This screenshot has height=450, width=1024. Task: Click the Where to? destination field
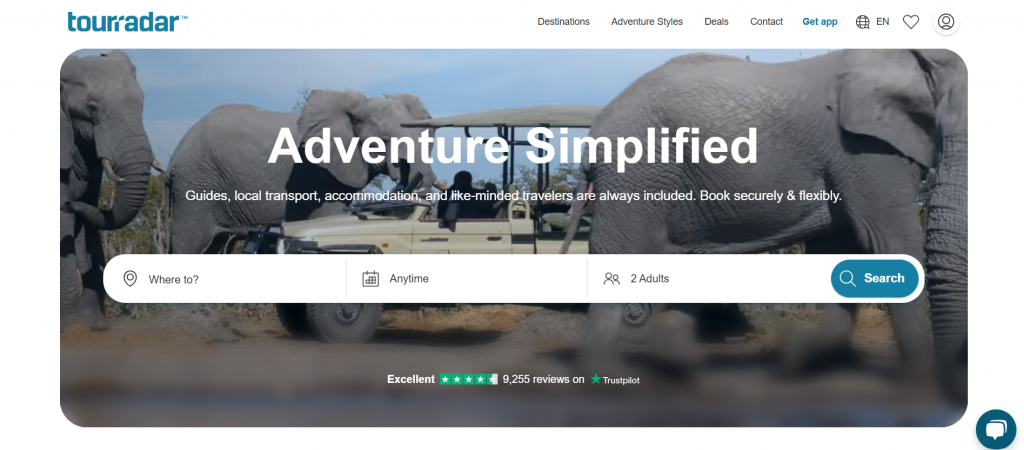click(x=225, y=279)
